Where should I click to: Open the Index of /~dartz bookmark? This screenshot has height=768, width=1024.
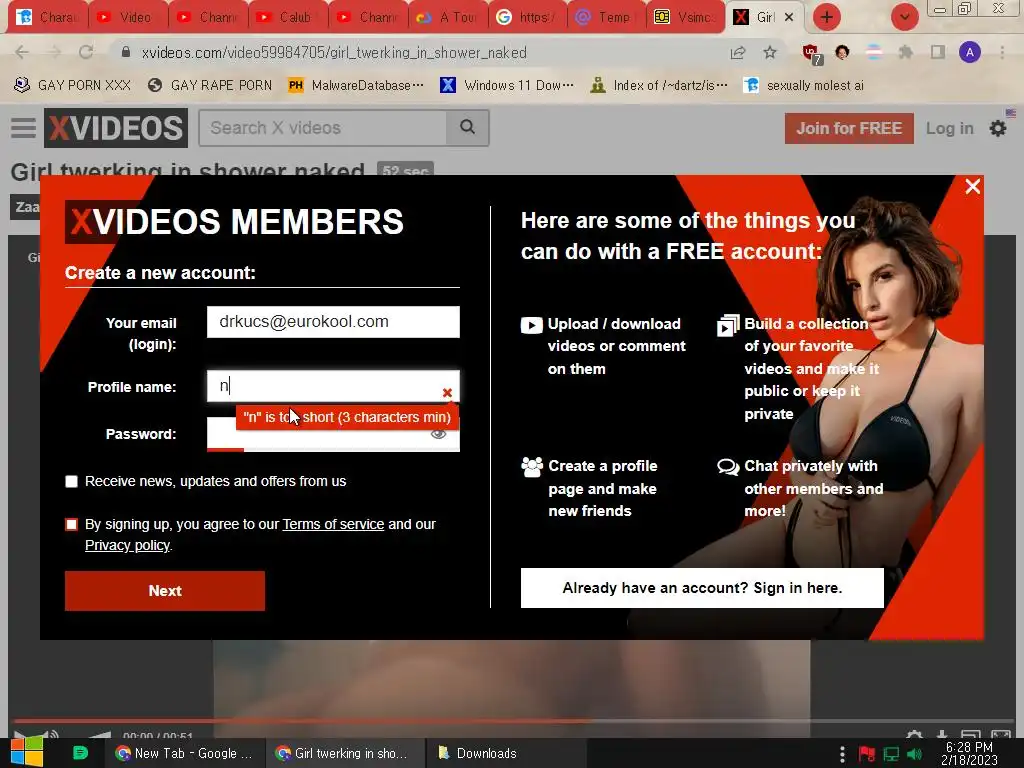659,85
